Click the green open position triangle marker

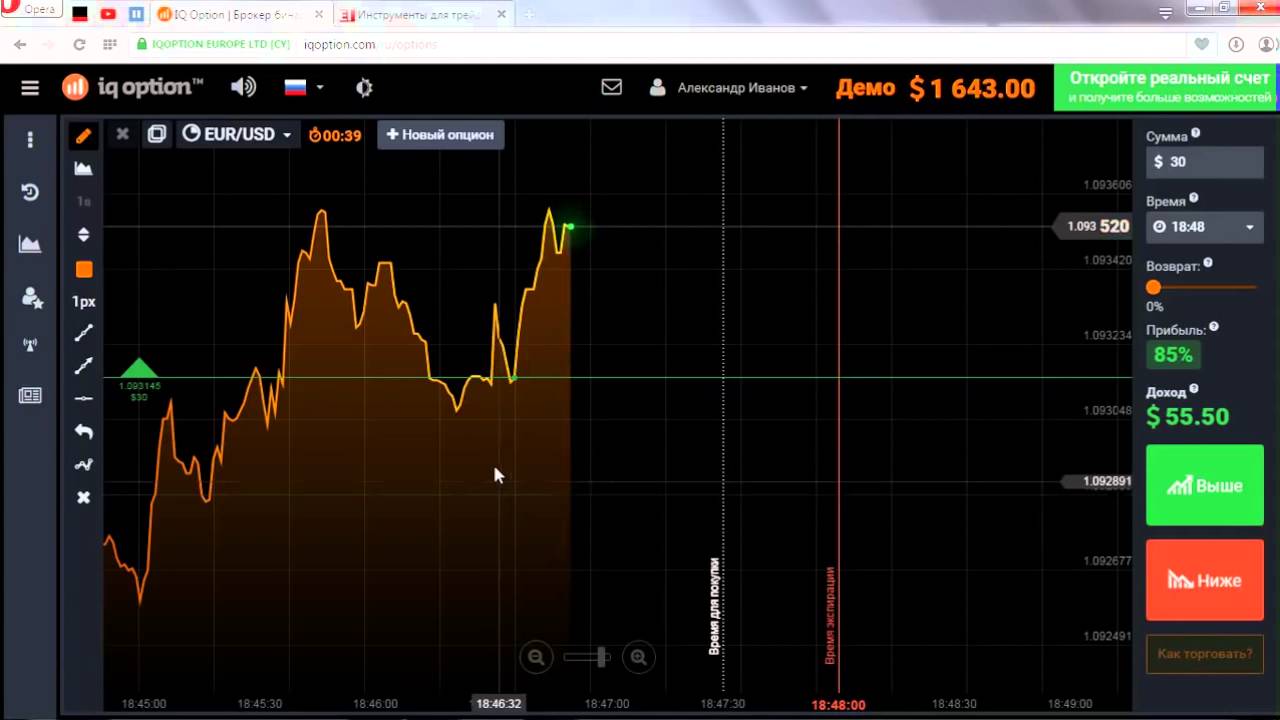pyautogui.click(x=139, y=367)
